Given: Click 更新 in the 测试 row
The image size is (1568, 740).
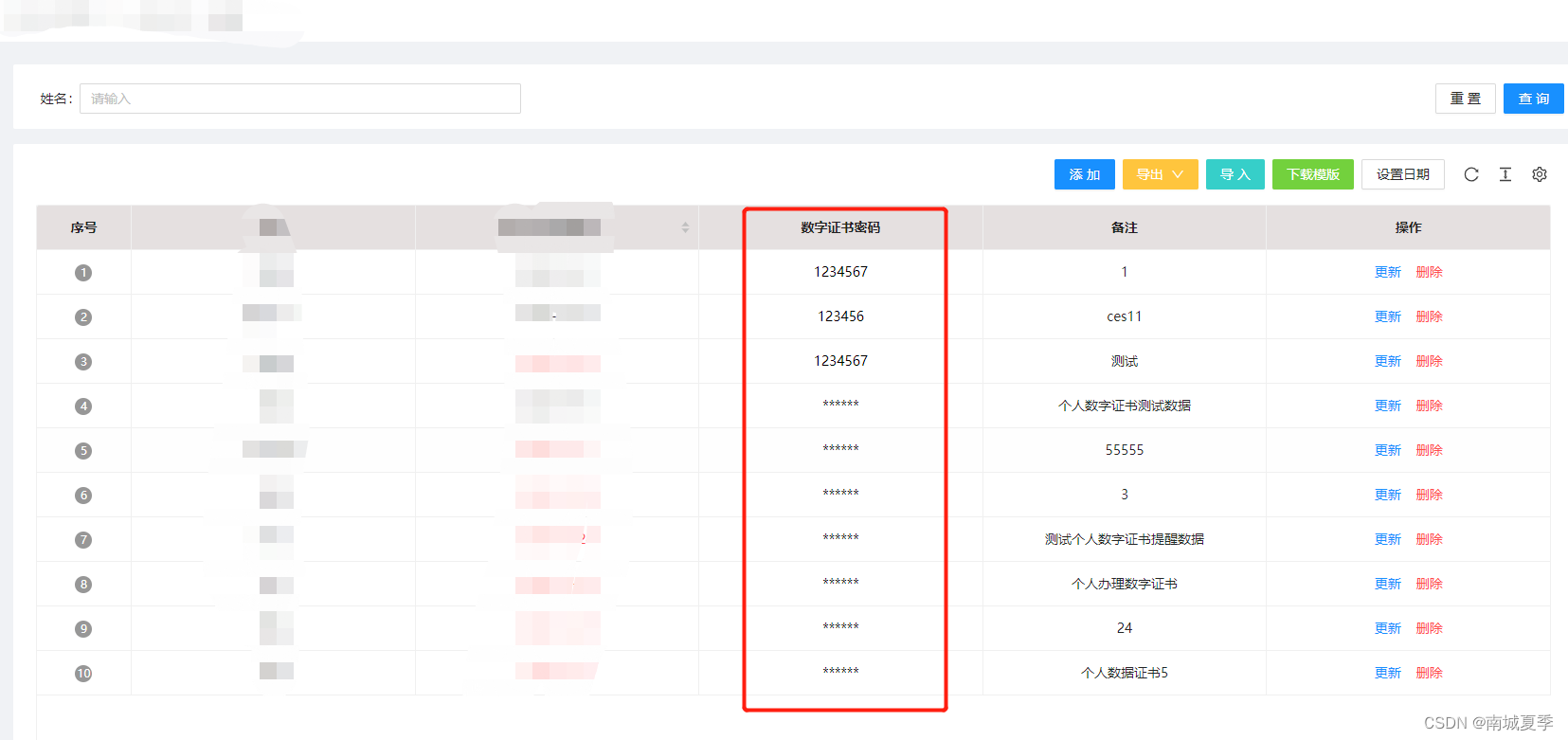Looking at the screenshot, I should [1388, 361].
